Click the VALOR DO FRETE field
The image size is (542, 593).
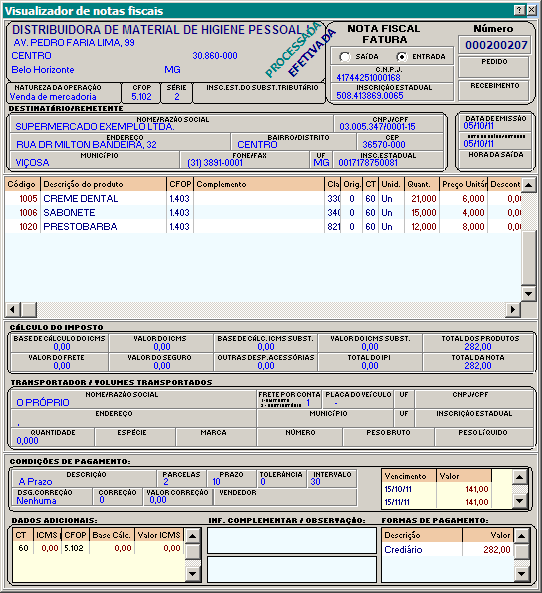pyautogui.click(x=59, y=362)
